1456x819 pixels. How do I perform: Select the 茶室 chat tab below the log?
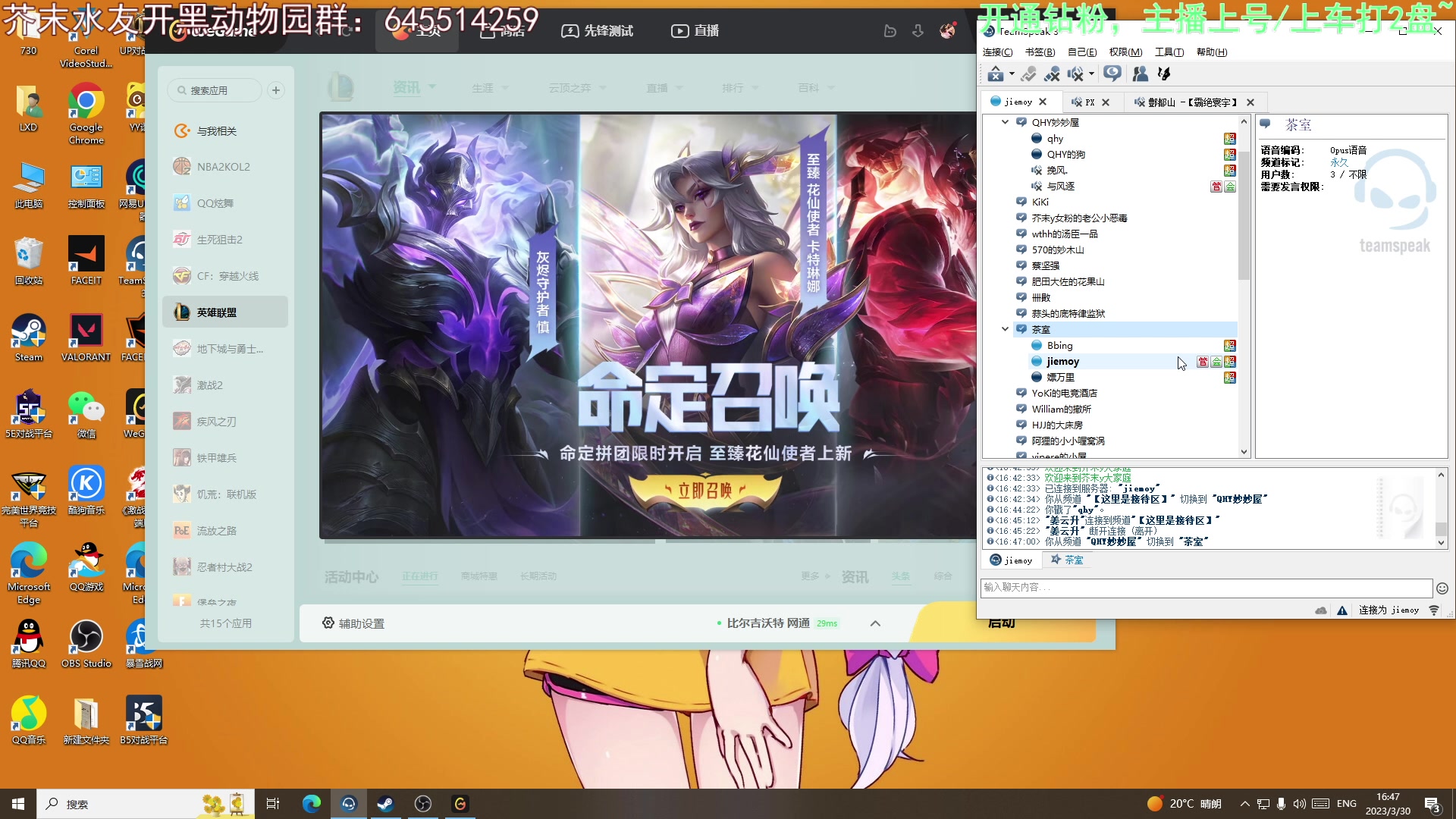[1067, 560]
